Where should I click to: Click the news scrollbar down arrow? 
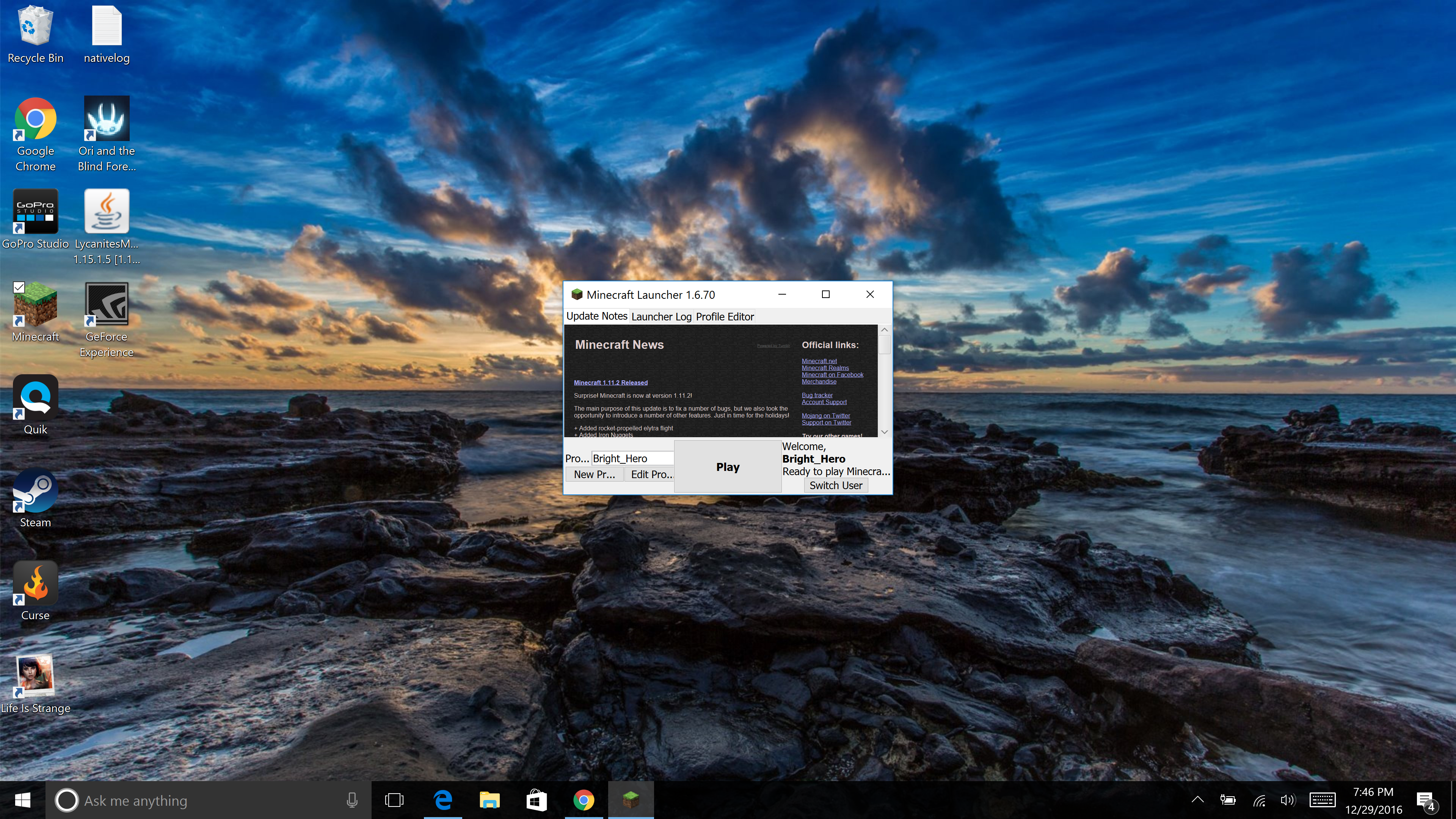pyautogui.click(x=885, y=432)
